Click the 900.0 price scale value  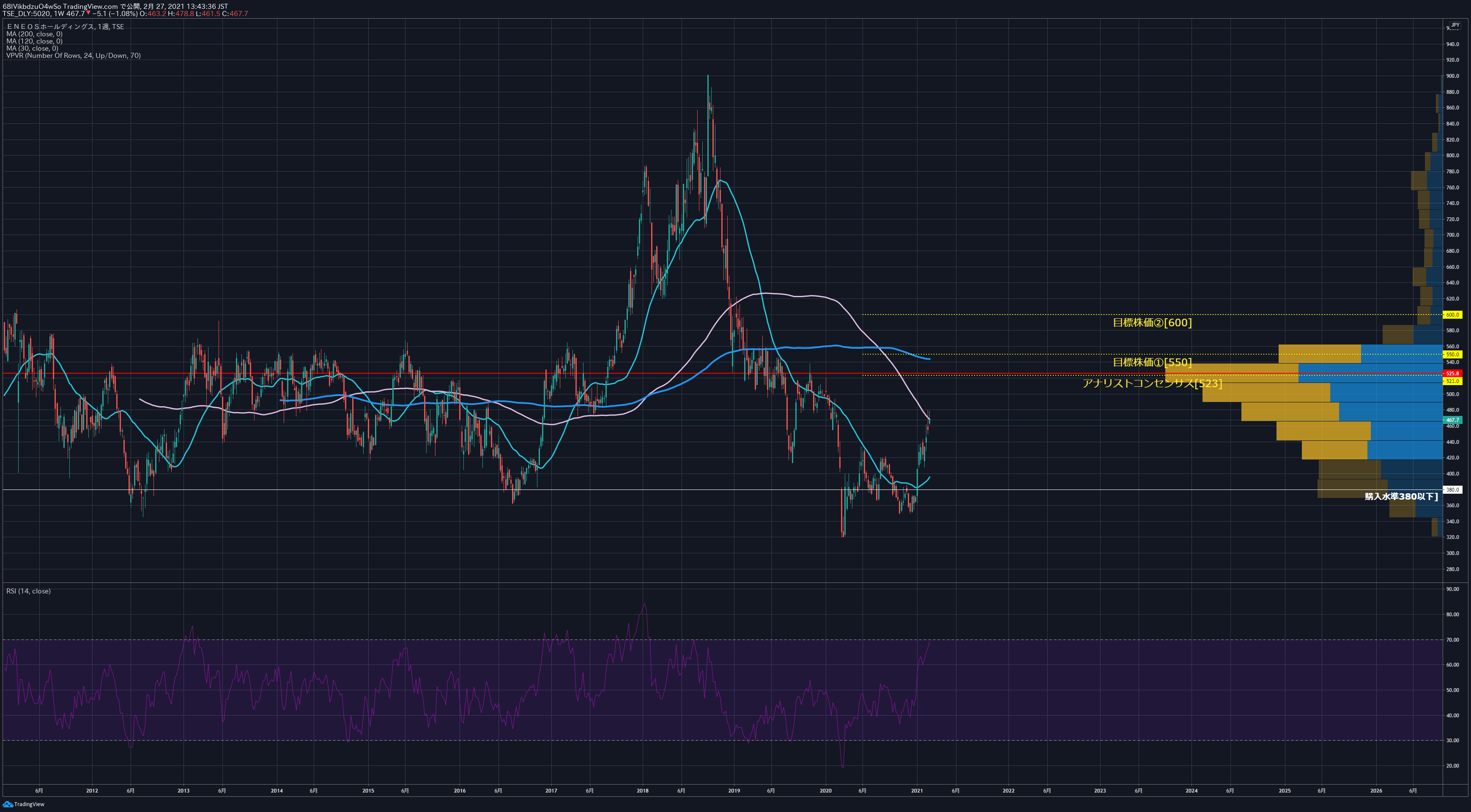1452,76
